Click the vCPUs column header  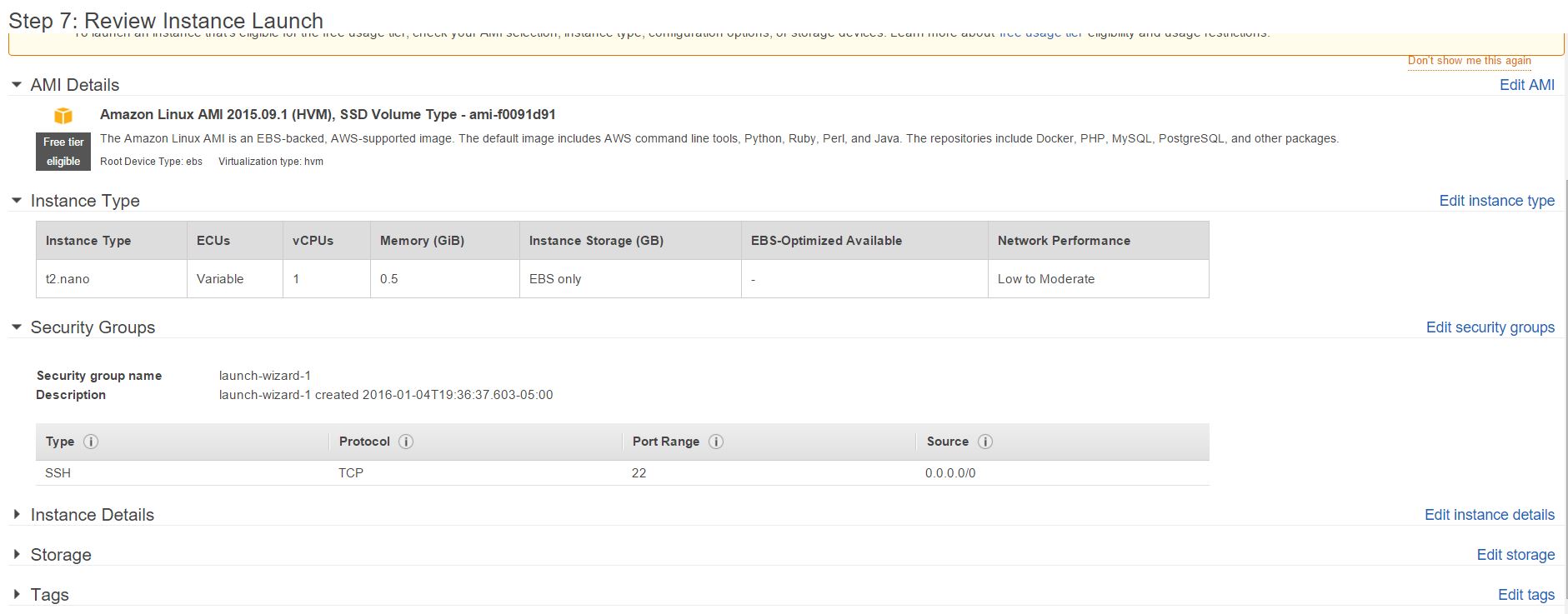coord(327,241)
